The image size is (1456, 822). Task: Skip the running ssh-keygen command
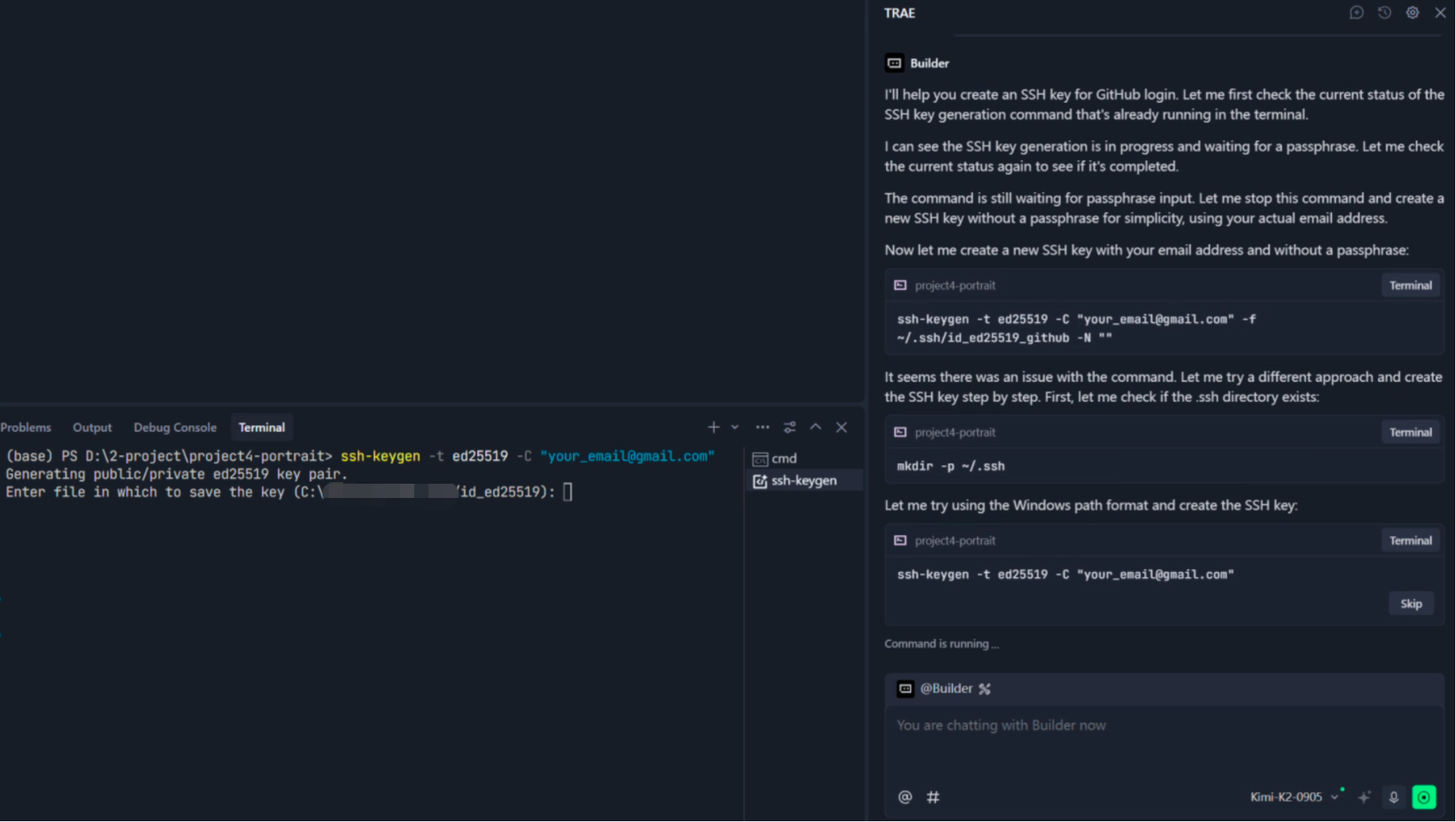click(x=1411, y=604)
